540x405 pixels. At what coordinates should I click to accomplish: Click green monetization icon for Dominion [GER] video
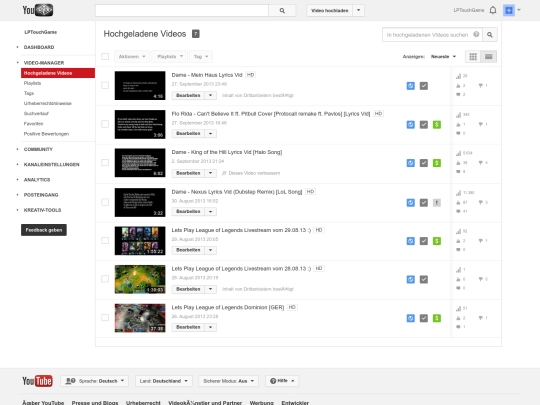pos(437,318)
